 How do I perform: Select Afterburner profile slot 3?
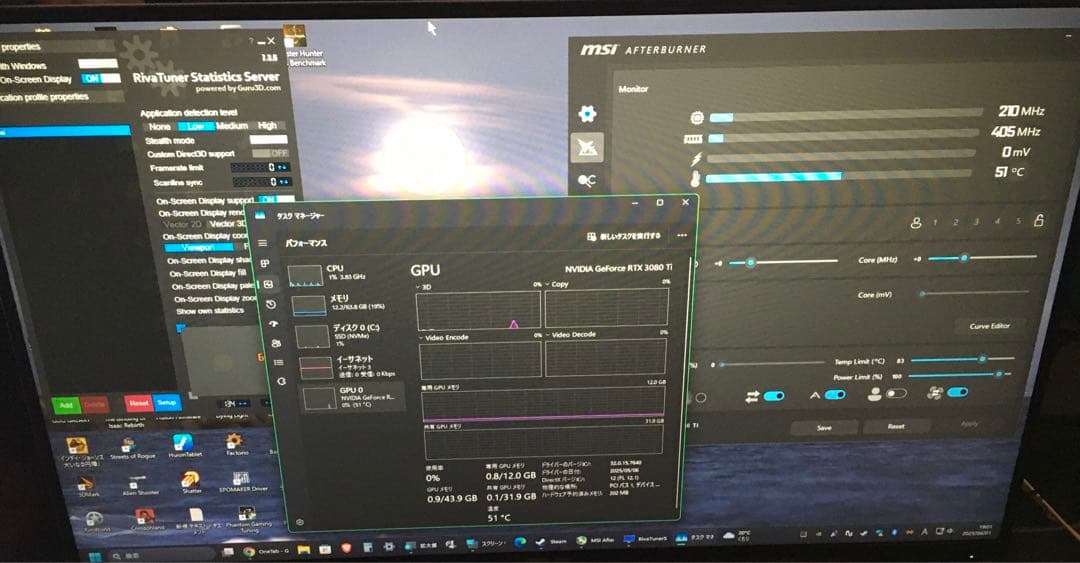pyautogui.click(x=976, y=222)
